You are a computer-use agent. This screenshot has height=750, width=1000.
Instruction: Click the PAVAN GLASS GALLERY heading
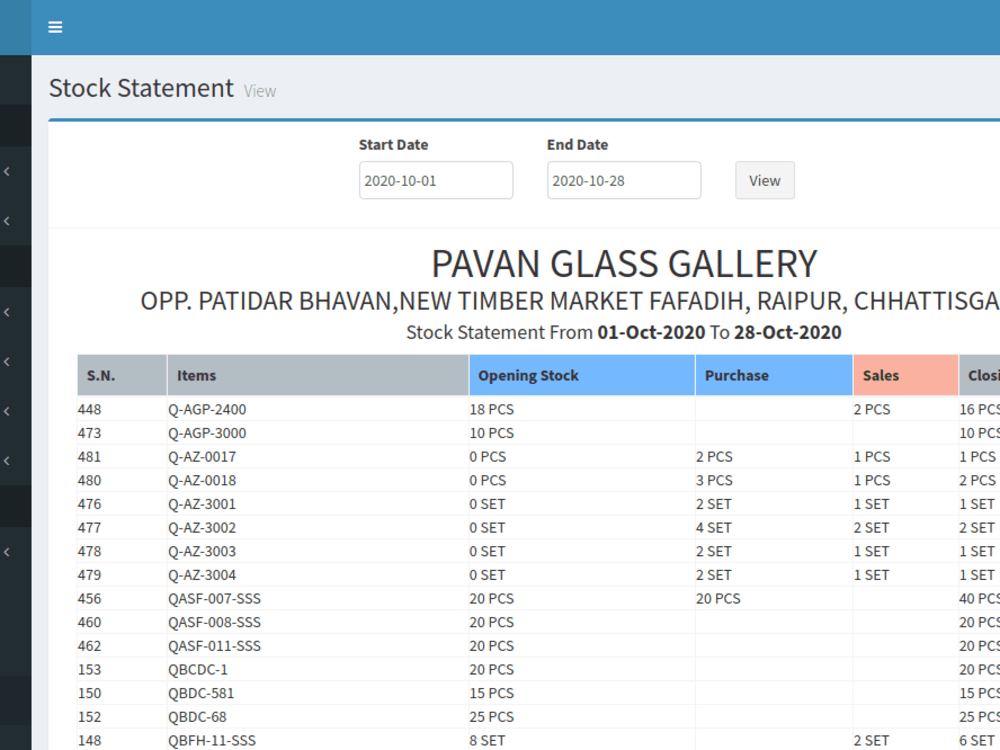[x=624, y=263]
